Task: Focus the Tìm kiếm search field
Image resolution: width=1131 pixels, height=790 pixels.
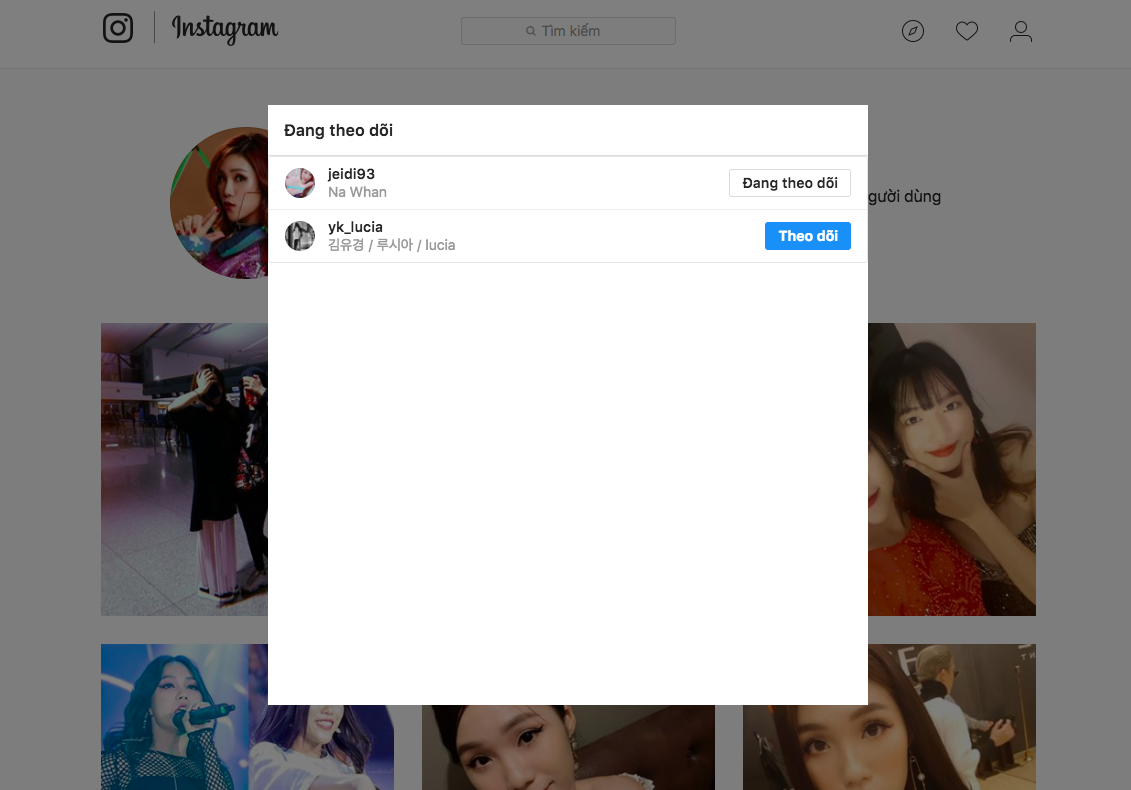Action: click(x=568, y=31)
